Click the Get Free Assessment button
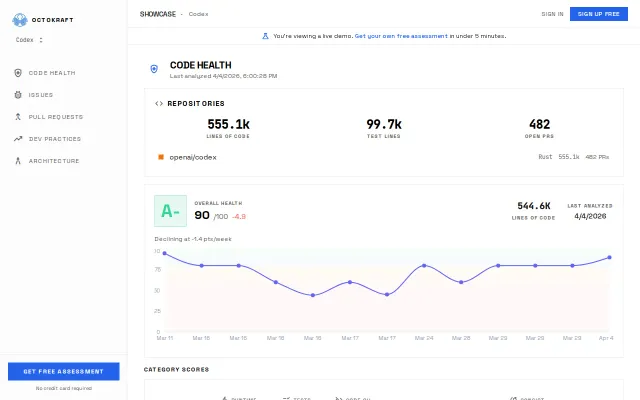The image size is (640, 400). (x=64, y=371)
